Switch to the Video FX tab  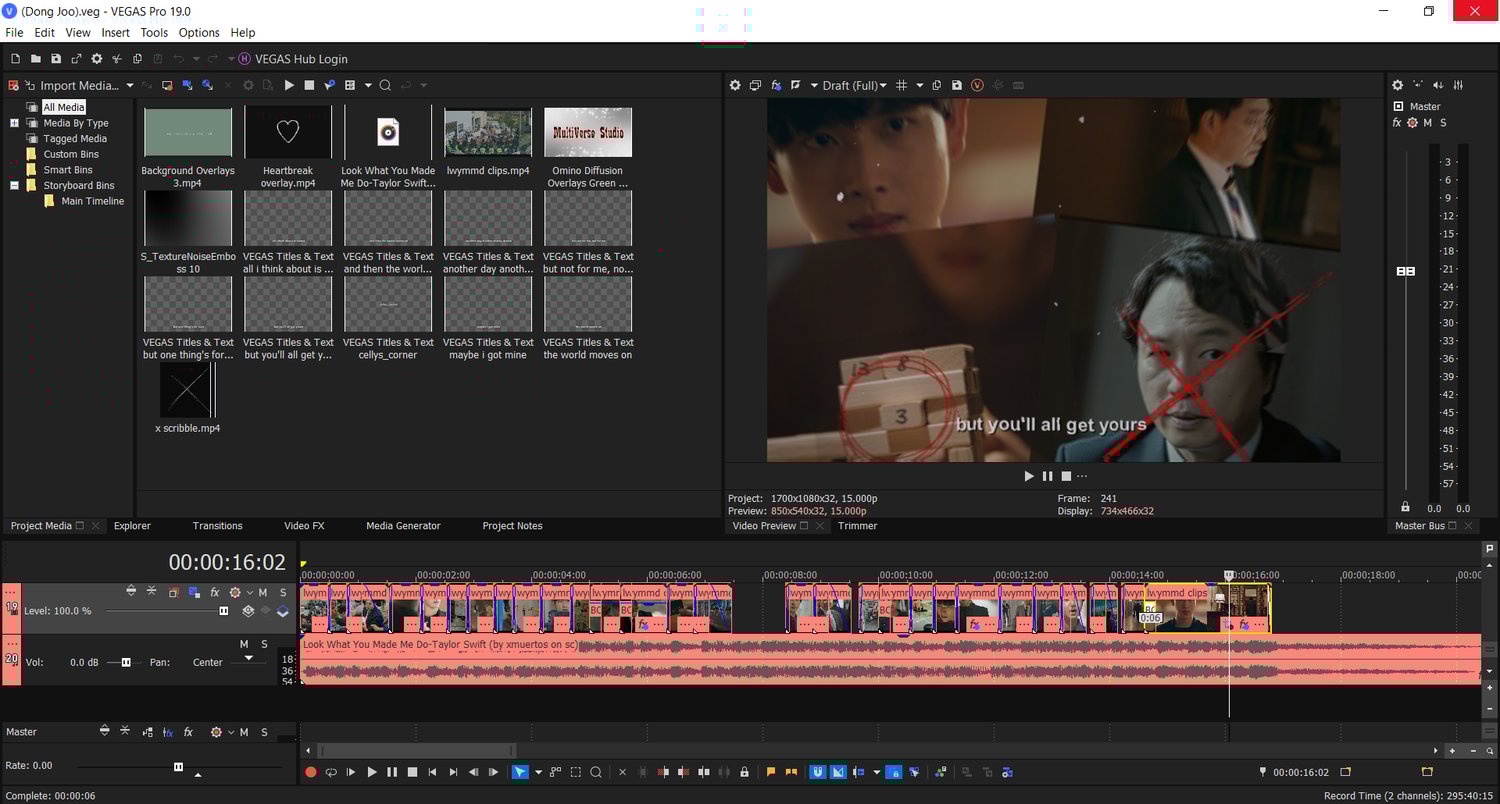pyautogui.click(x=304, y=526)
